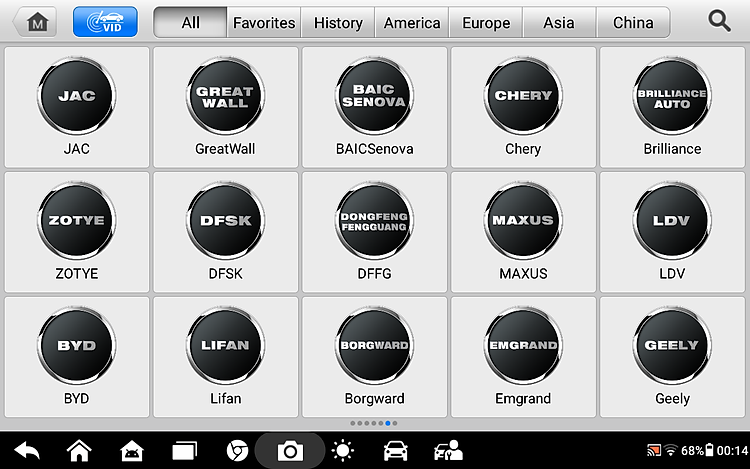Select the DFSK brand
The height and width of the screenshot is (469, 750).
click(225, 232)
